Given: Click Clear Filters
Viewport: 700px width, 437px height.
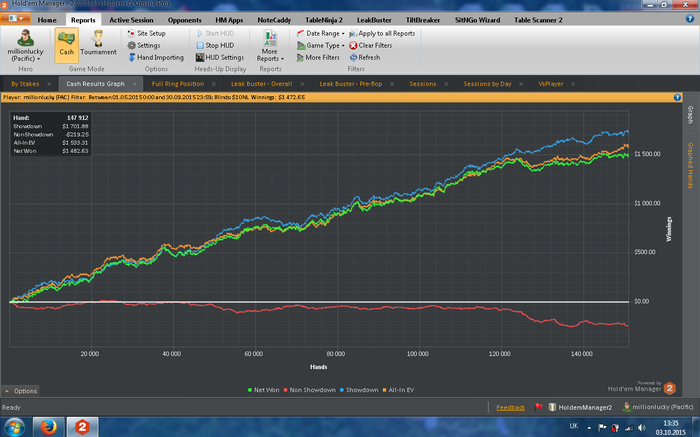Looking at the screenshot, I should point(371,46).
